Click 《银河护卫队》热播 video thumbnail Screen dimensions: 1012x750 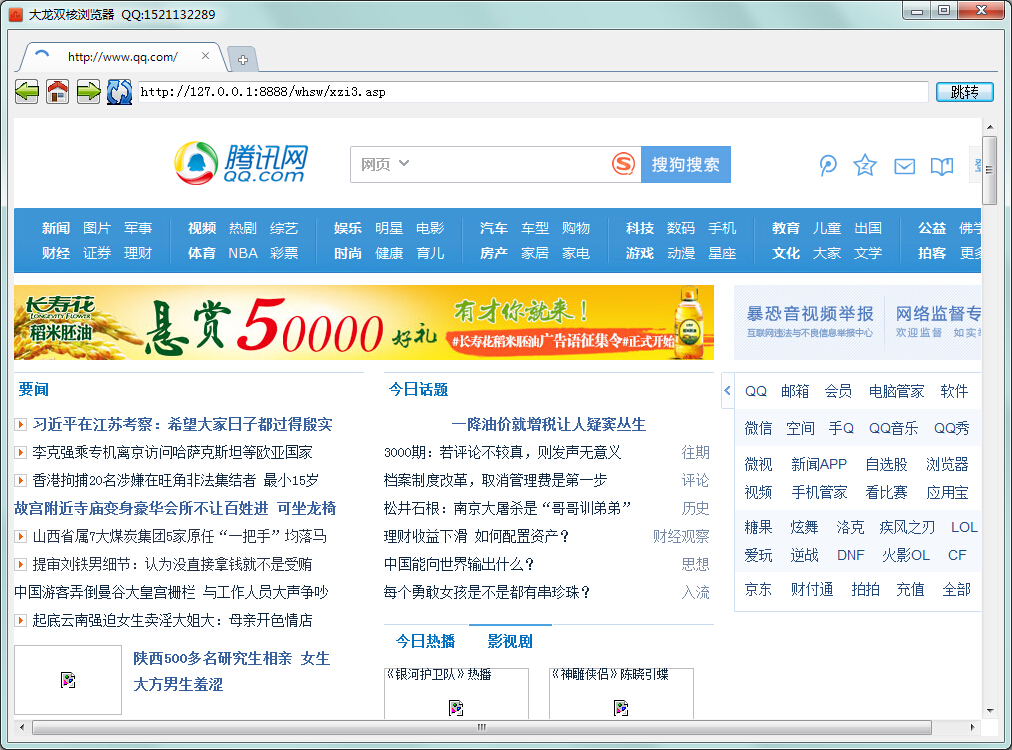(x=456, y=693)
